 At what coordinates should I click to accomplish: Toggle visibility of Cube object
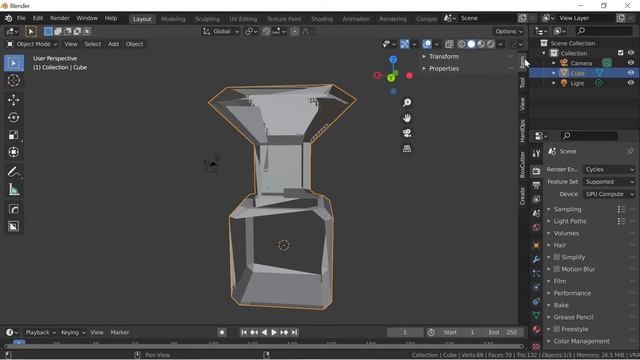point(631,73)
